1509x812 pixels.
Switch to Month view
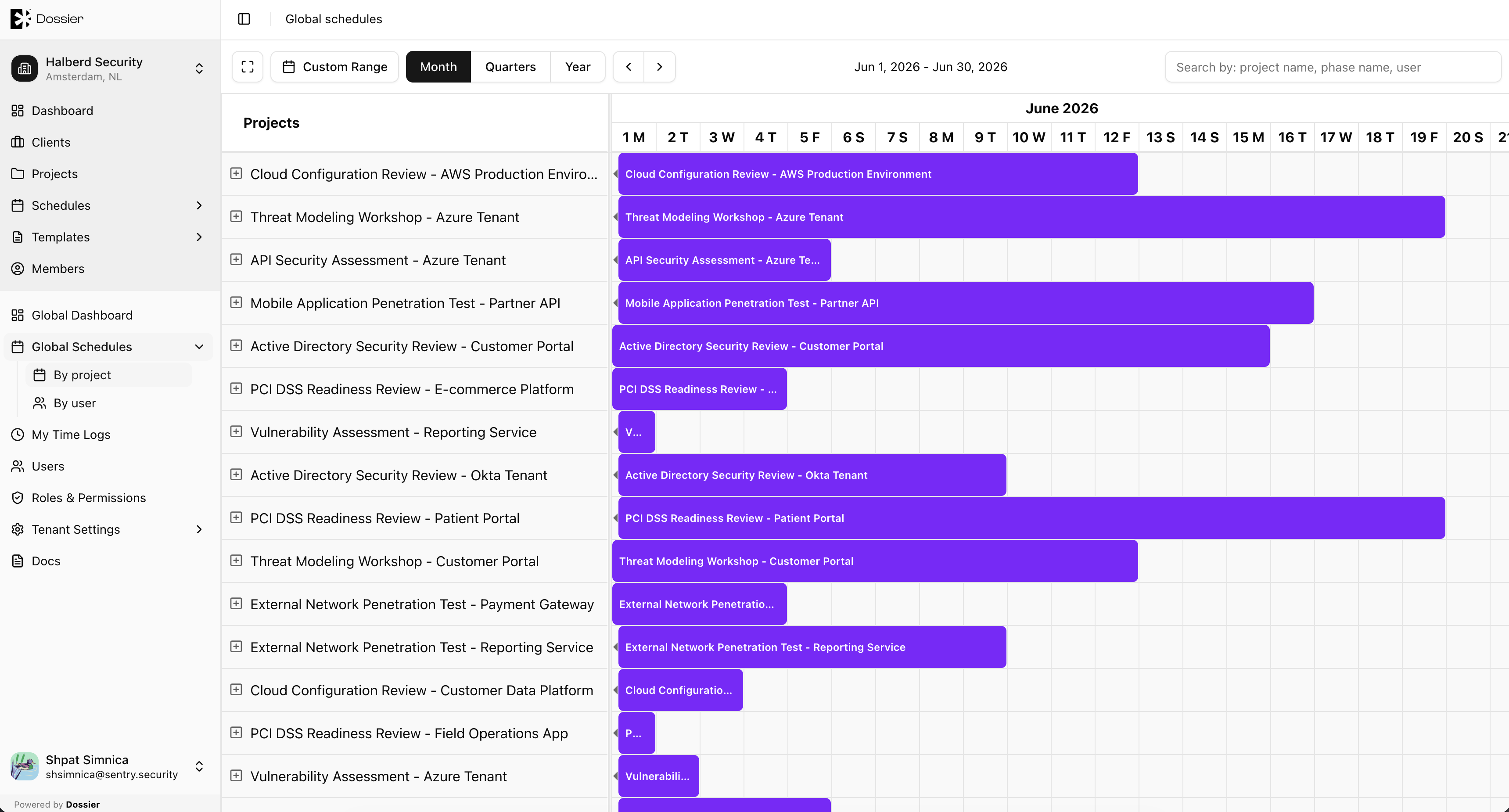pos(438,67)
